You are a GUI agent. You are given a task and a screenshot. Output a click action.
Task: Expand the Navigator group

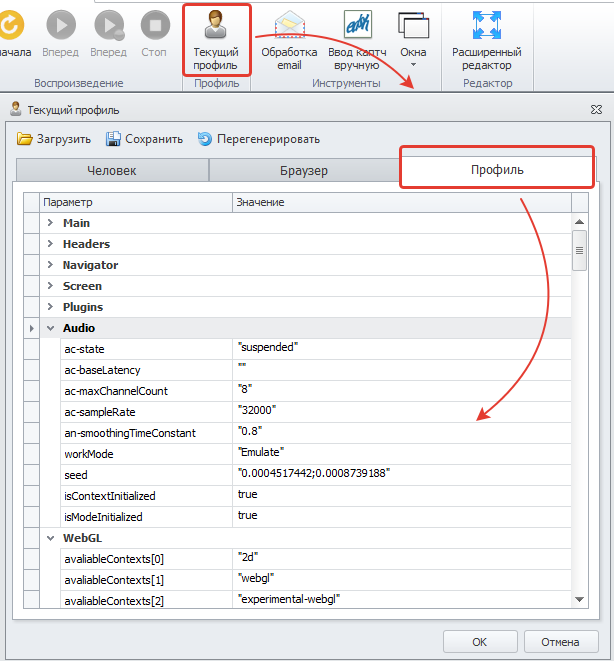pos(50,265)
